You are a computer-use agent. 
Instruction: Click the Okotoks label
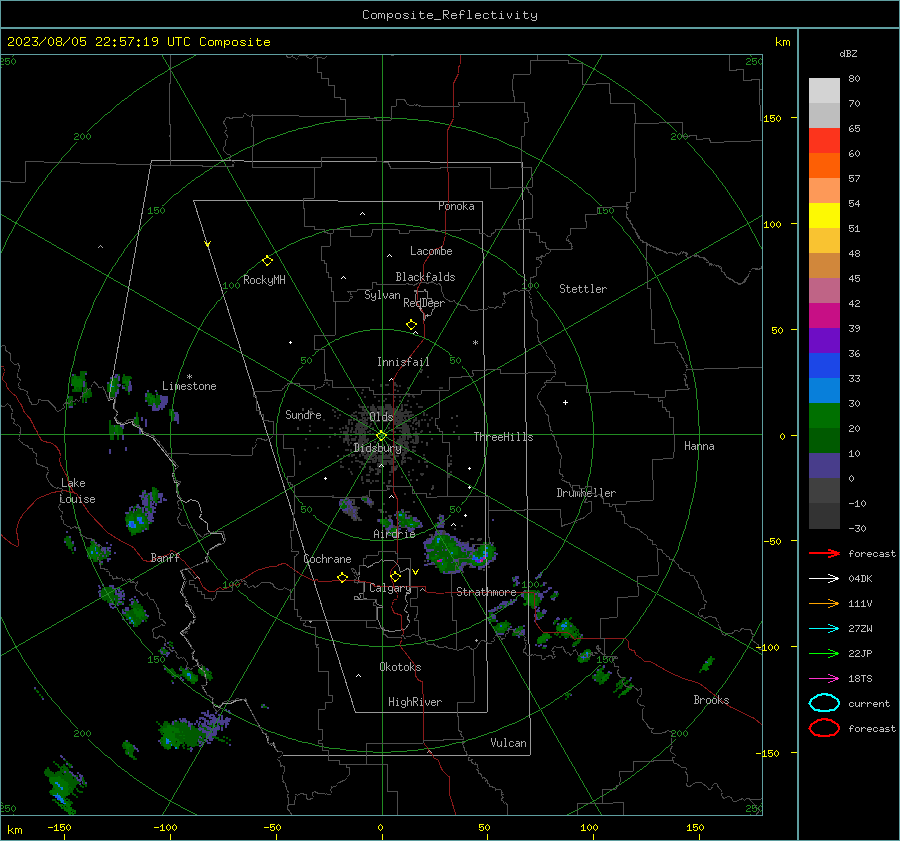tap(400, 667)
